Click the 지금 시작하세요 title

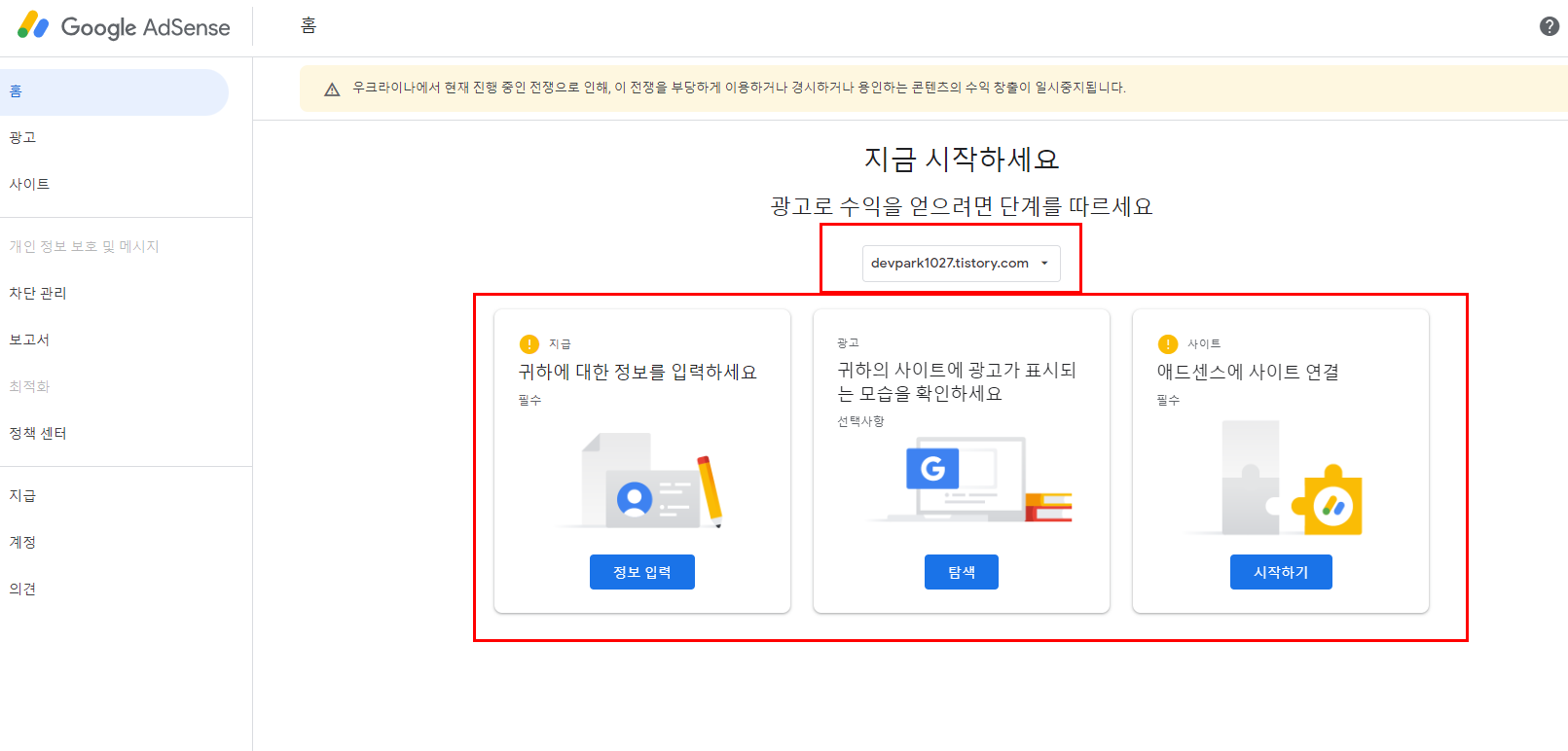tap(962, 159)
